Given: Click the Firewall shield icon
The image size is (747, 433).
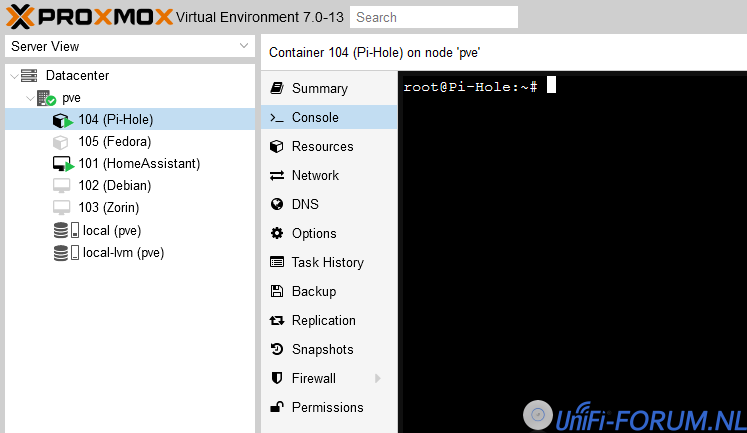Looking at the screenshot, I should 277,379.
